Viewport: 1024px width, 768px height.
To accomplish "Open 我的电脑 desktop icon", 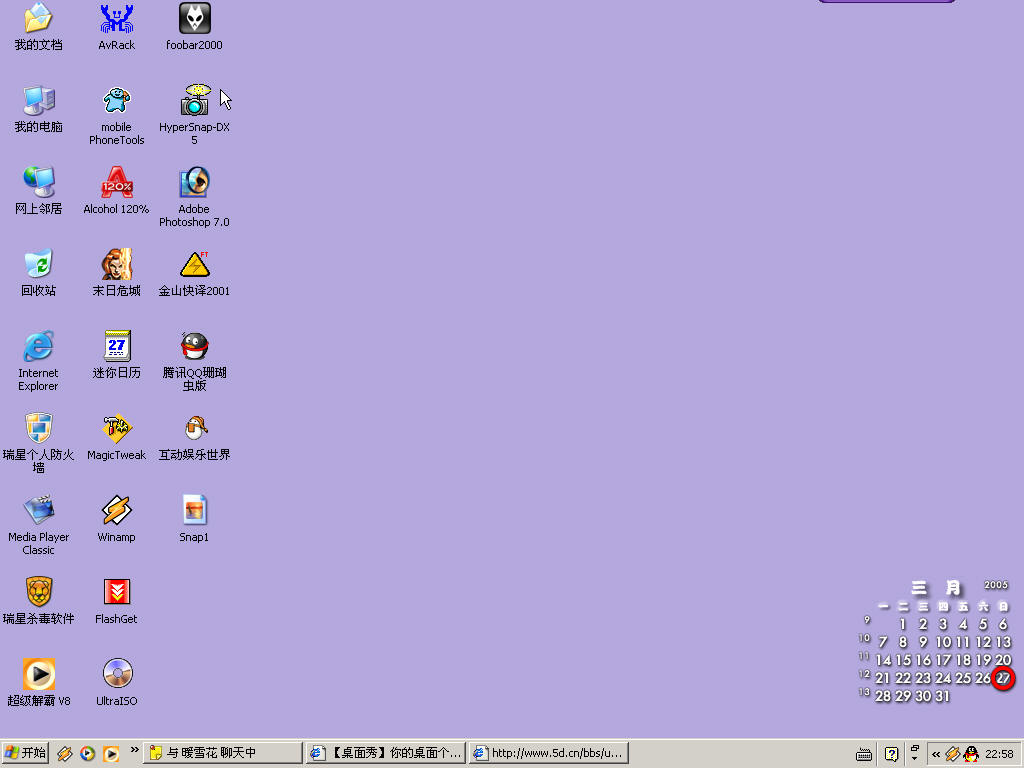I will (39, 101).
